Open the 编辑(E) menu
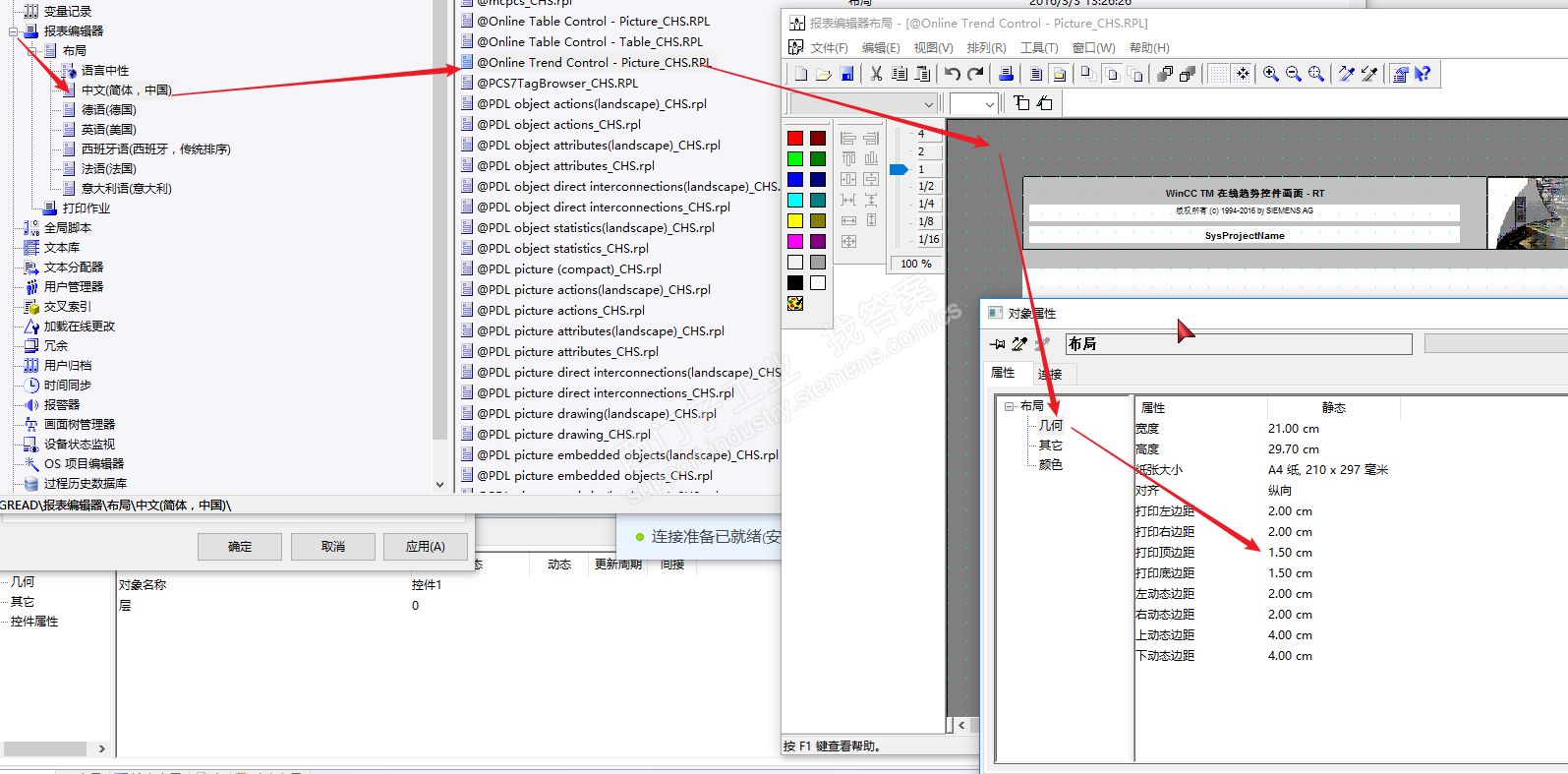Viewport: 1568px width, 774px height. [x=881, y=48]
